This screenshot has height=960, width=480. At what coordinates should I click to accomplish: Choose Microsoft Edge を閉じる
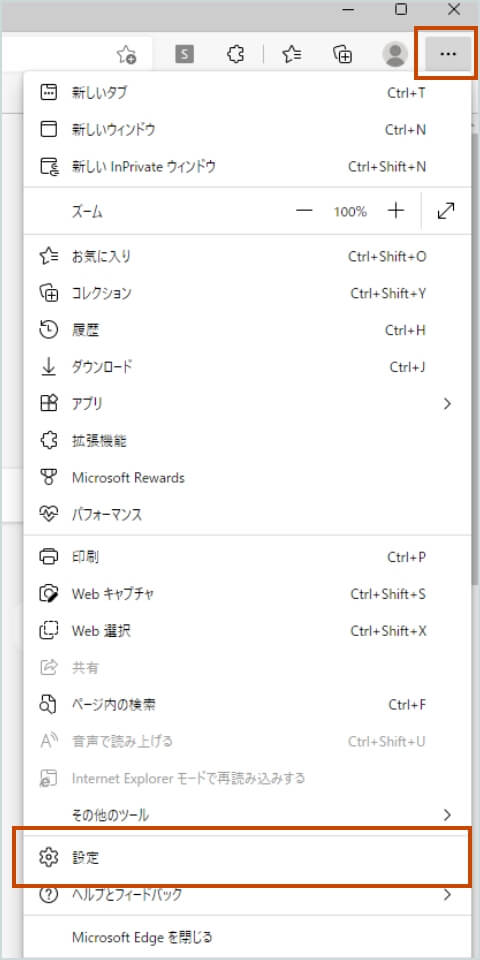(247, 937)
